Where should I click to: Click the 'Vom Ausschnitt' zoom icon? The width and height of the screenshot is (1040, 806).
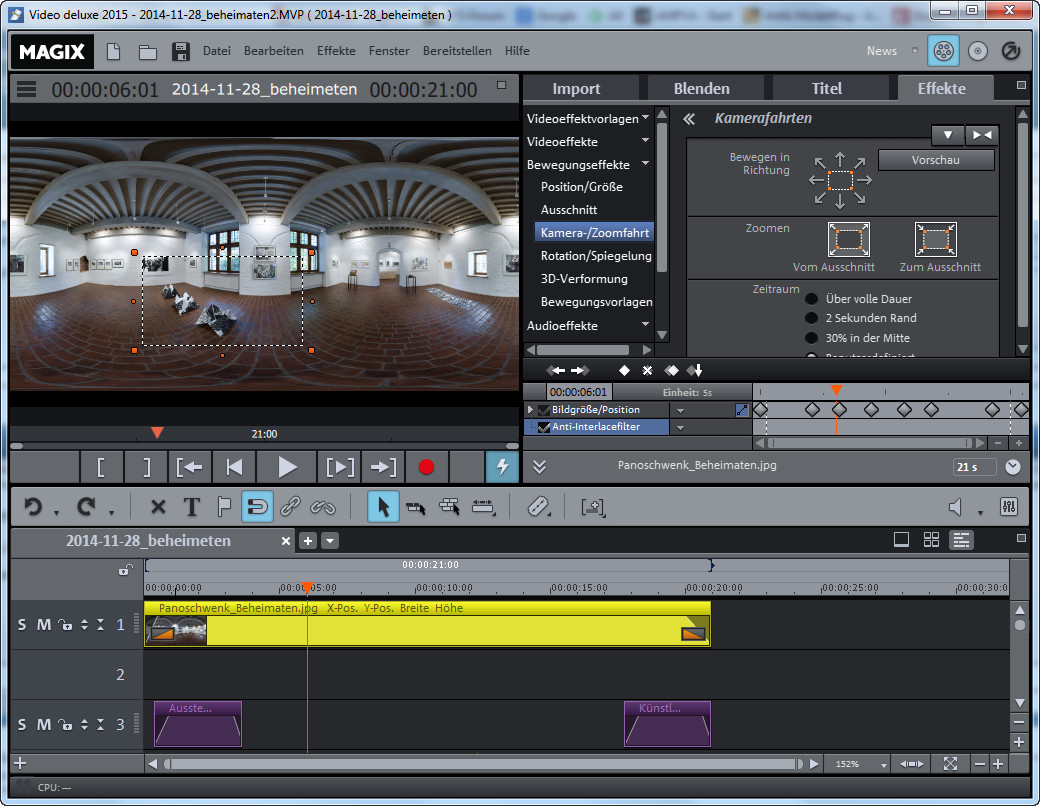point(848,240)
